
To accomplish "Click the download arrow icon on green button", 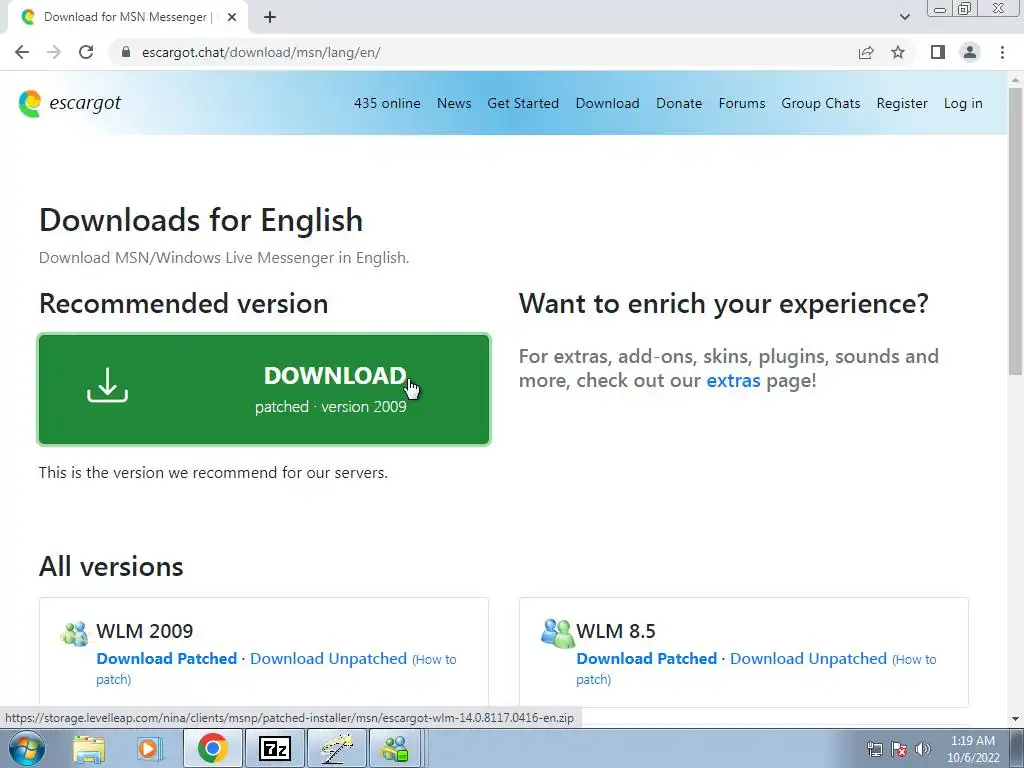I will tap(107, 385).
